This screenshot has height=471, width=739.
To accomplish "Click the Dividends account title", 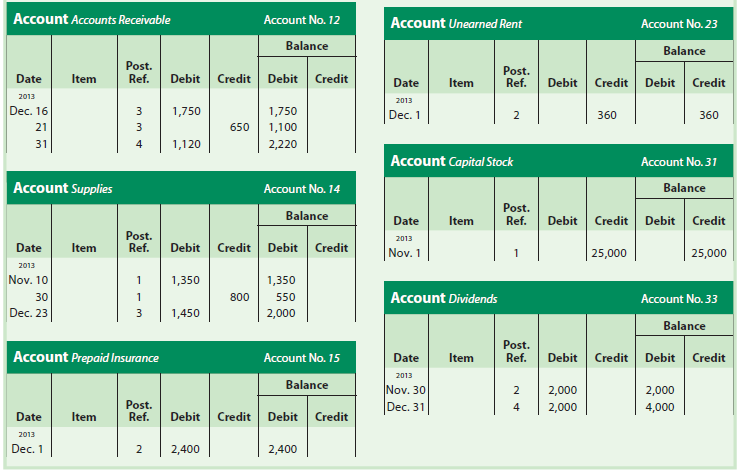I will 443,298.
